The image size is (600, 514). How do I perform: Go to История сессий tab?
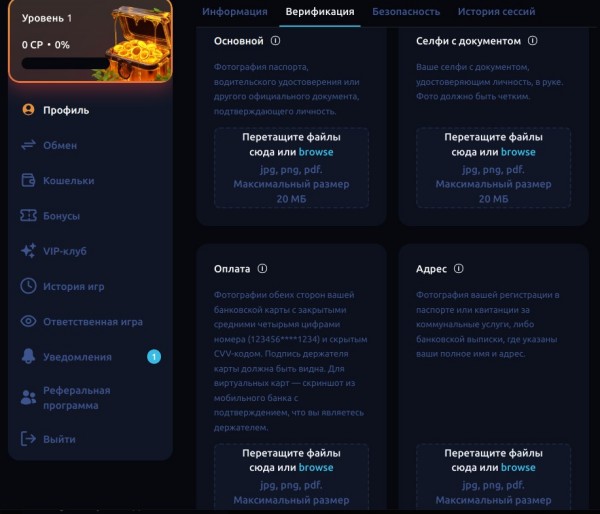496,12
